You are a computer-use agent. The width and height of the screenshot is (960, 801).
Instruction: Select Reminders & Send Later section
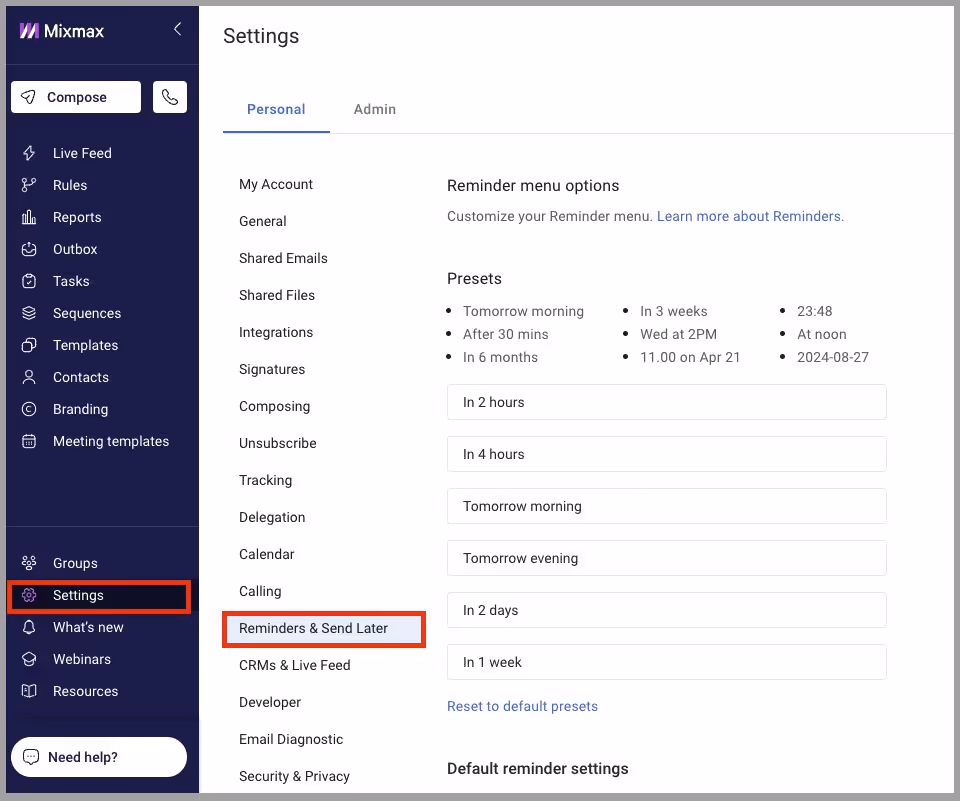[x=324, y=628]
